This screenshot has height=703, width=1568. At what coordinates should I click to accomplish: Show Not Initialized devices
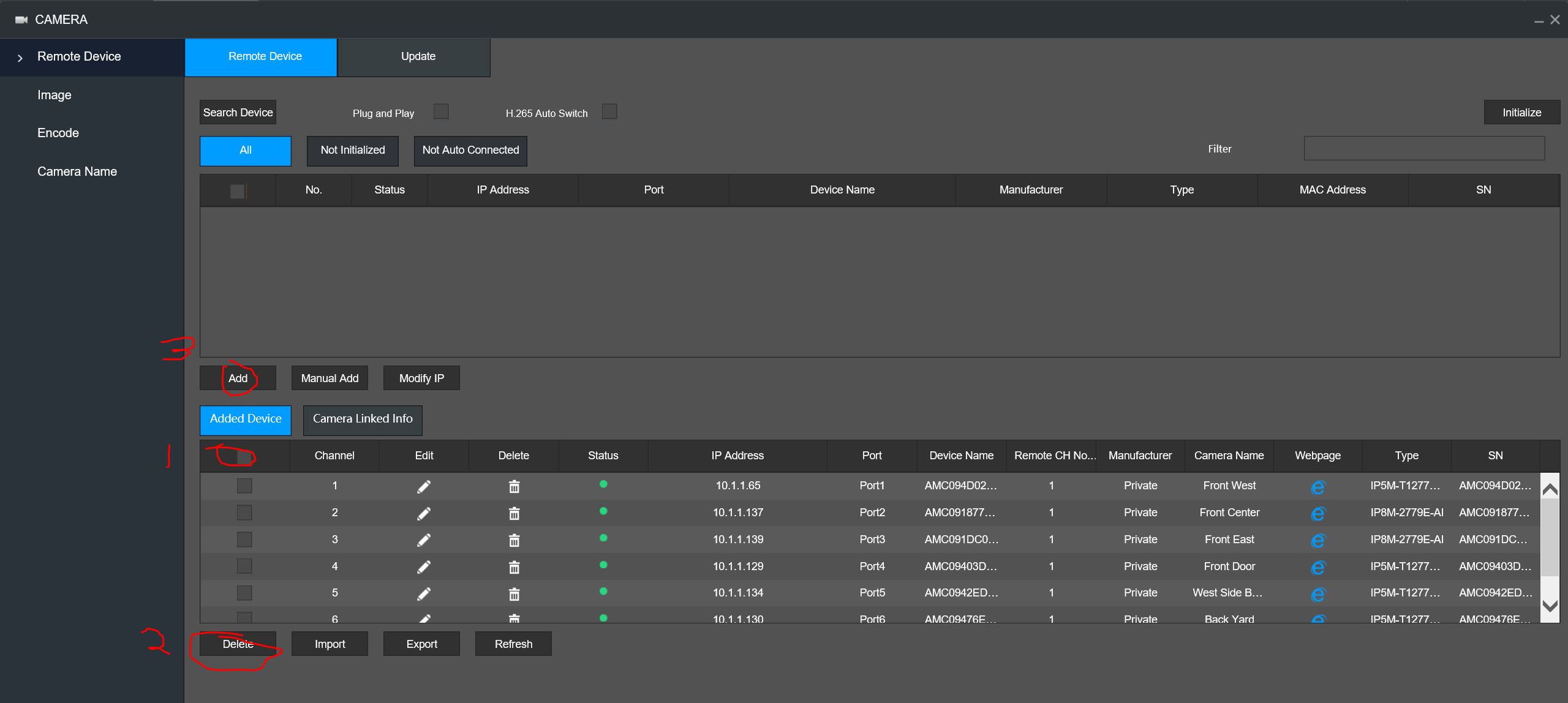point(353,151)
